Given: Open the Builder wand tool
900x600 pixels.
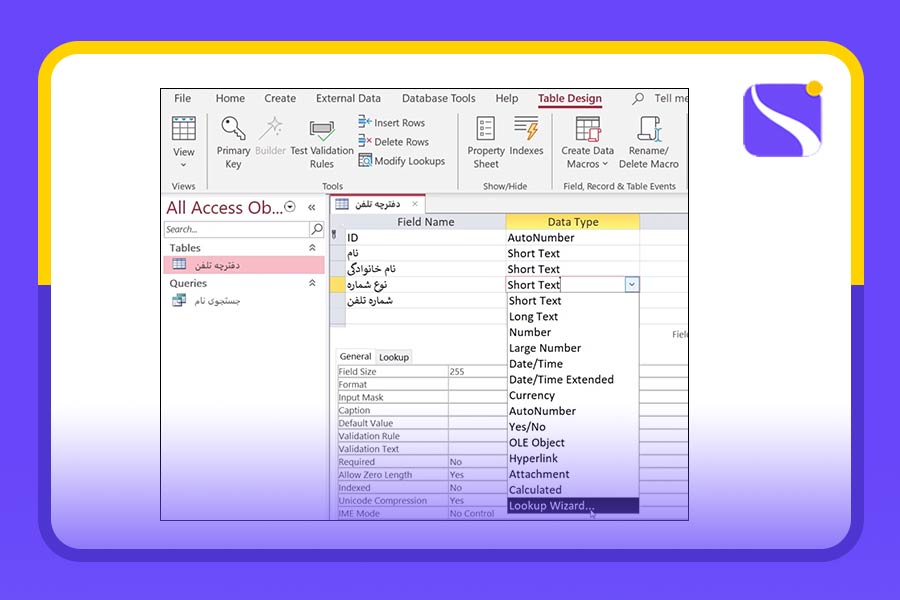Looking at the screenshot, I should tap(270, 137).
